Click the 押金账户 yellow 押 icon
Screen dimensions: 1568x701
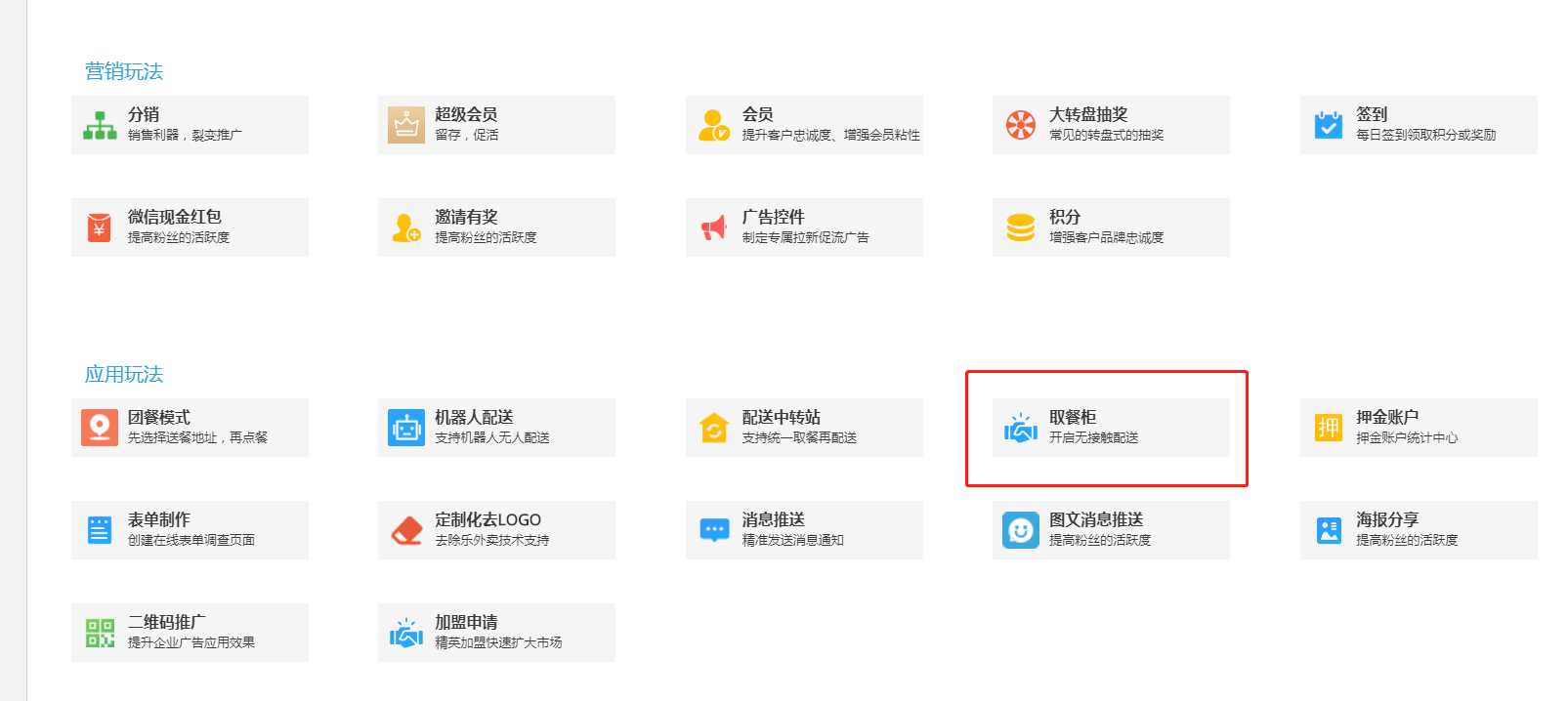[1328, 428]
